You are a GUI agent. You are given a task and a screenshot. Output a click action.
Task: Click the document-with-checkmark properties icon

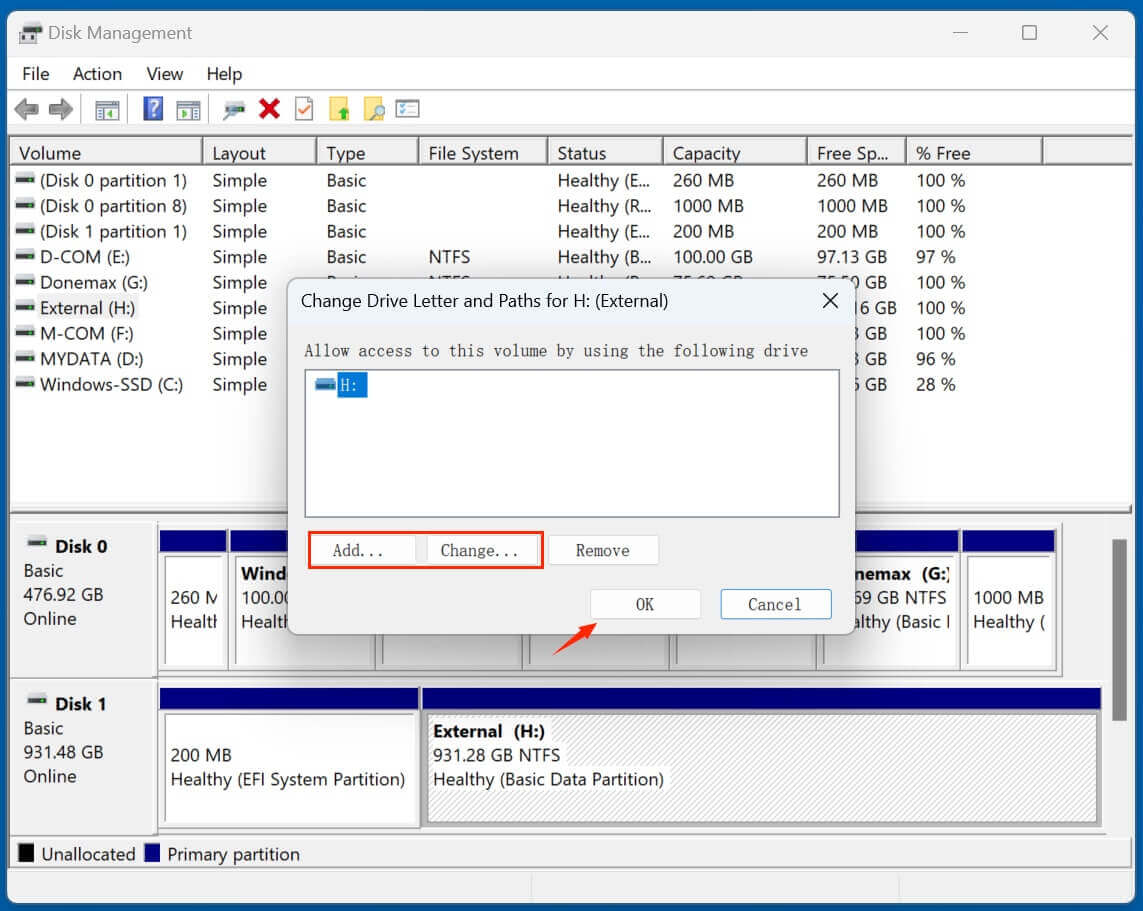tap(304, 109)
